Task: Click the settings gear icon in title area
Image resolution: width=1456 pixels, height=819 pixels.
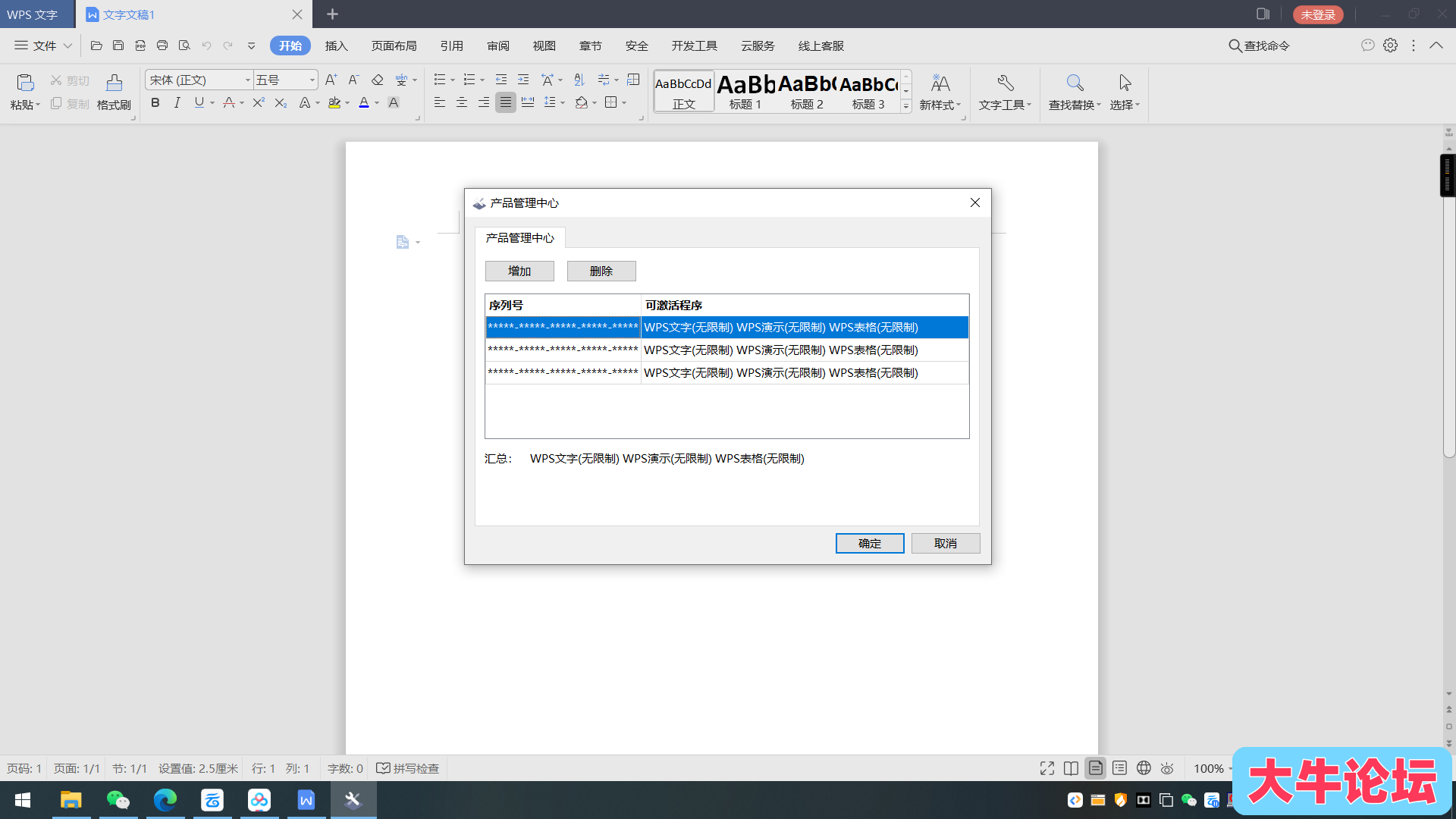Action: tap(1390, 45)
